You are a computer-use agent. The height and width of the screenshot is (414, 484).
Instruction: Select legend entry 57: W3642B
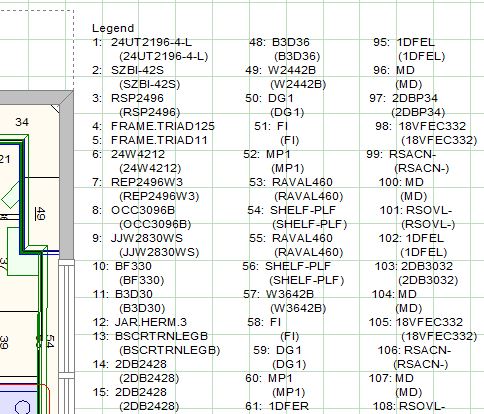coord(278,294)
